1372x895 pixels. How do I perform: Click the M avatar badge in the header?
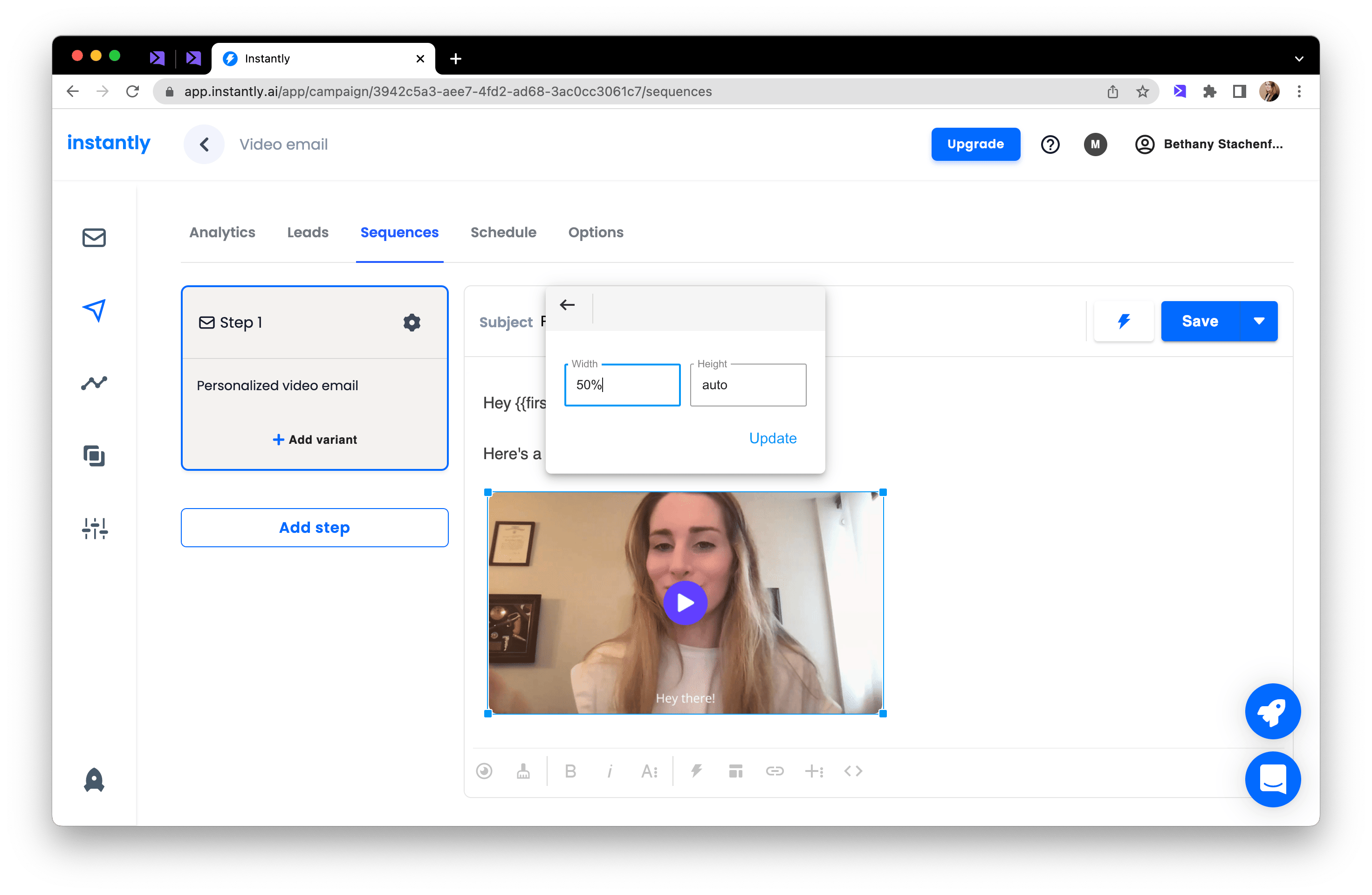pyautogui.click(x=1095, y=144)
